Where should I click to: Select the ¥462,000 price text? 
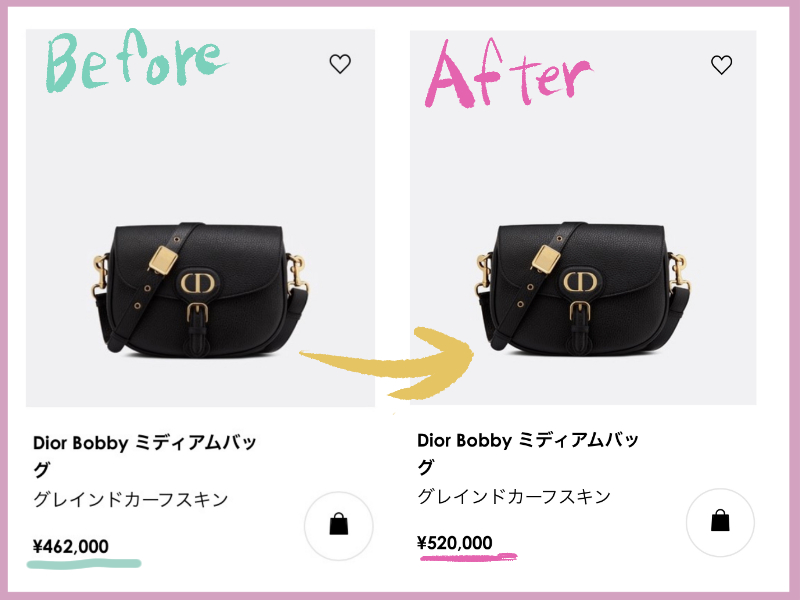[x=70, y=546]
